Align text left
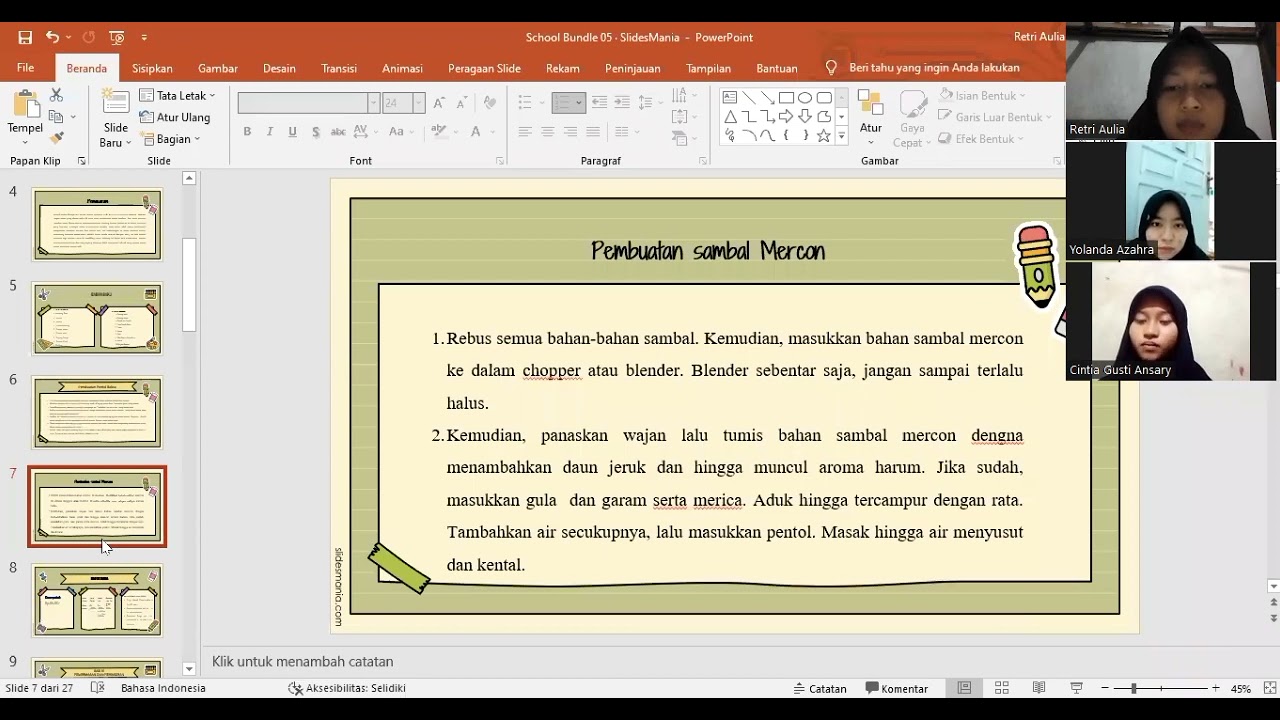 [x=525, y=132]
